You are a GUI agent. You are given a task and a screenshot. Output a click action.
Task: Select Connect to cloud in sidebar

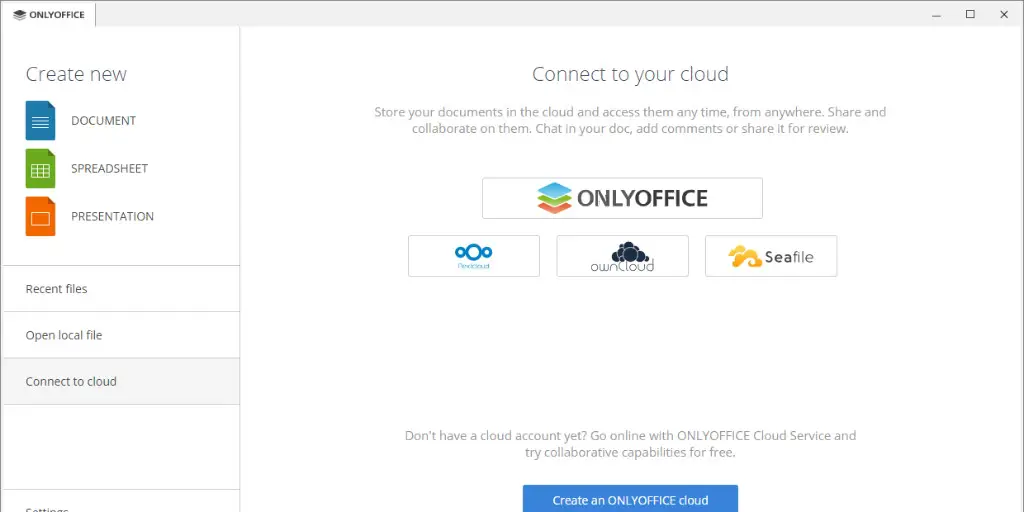(121, 381)
